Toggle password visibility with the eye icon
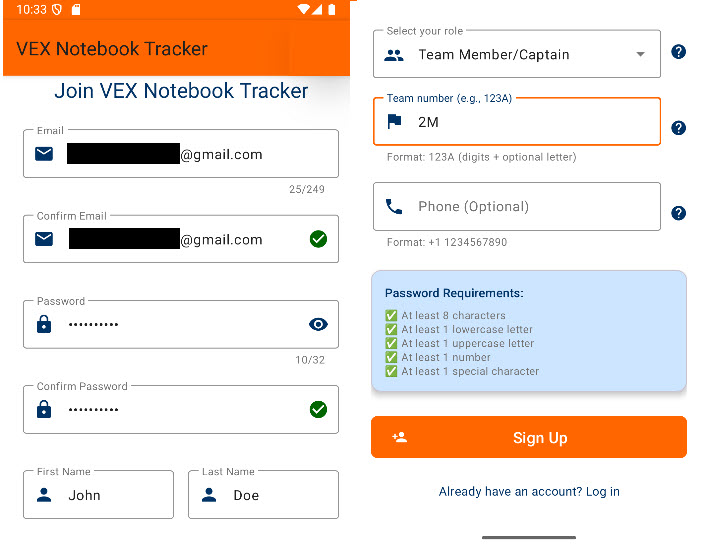The height and width of the screenshot is (547, 705). pos(318,324)
